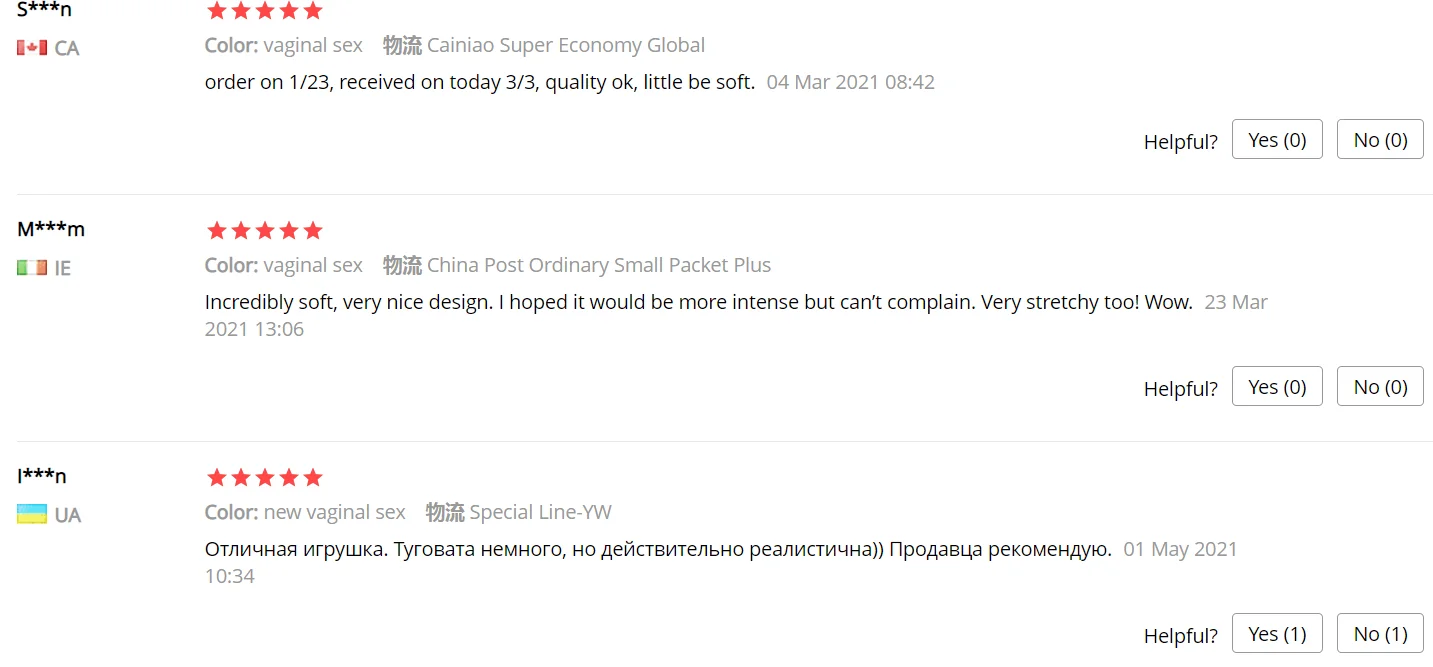Vote Yes (0) on the Ireland review
Screen dimensions: 1433x667
[1276, 387]
